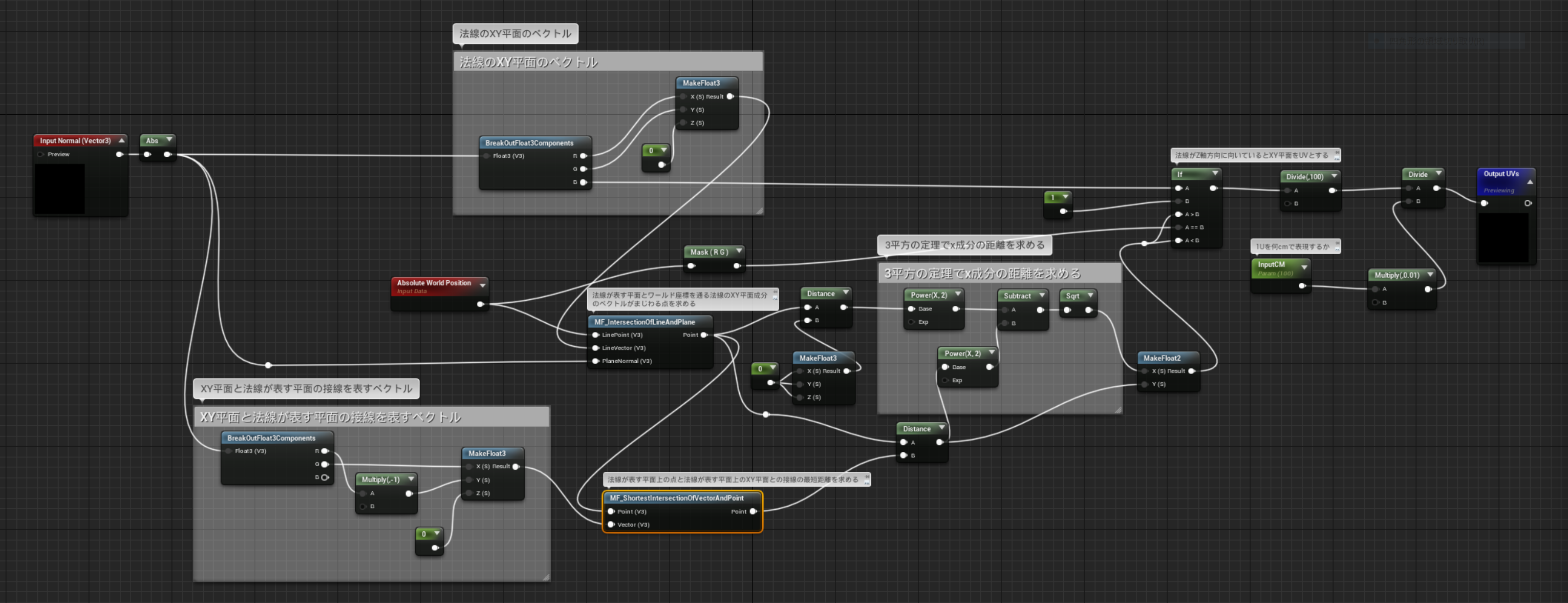Collapse the Abs node with its arrow

(x=169, y=140)
